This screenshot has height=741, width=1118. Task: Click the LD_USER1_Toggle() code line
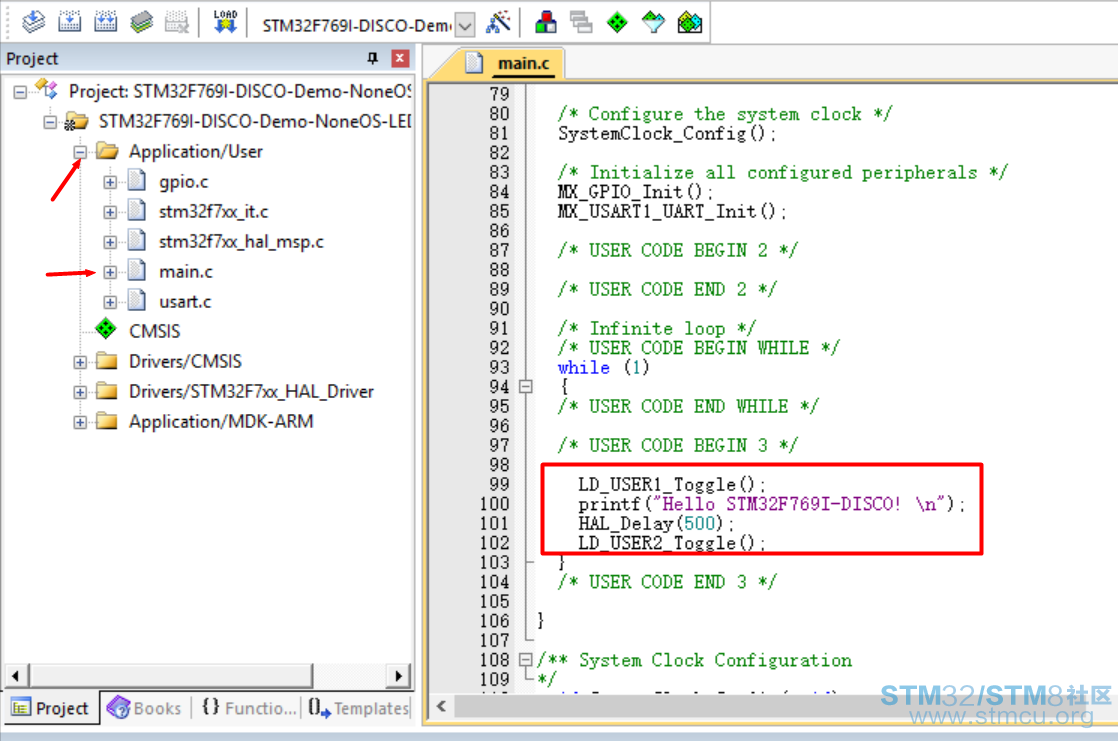pyautogui.click(x=672, y=484)
